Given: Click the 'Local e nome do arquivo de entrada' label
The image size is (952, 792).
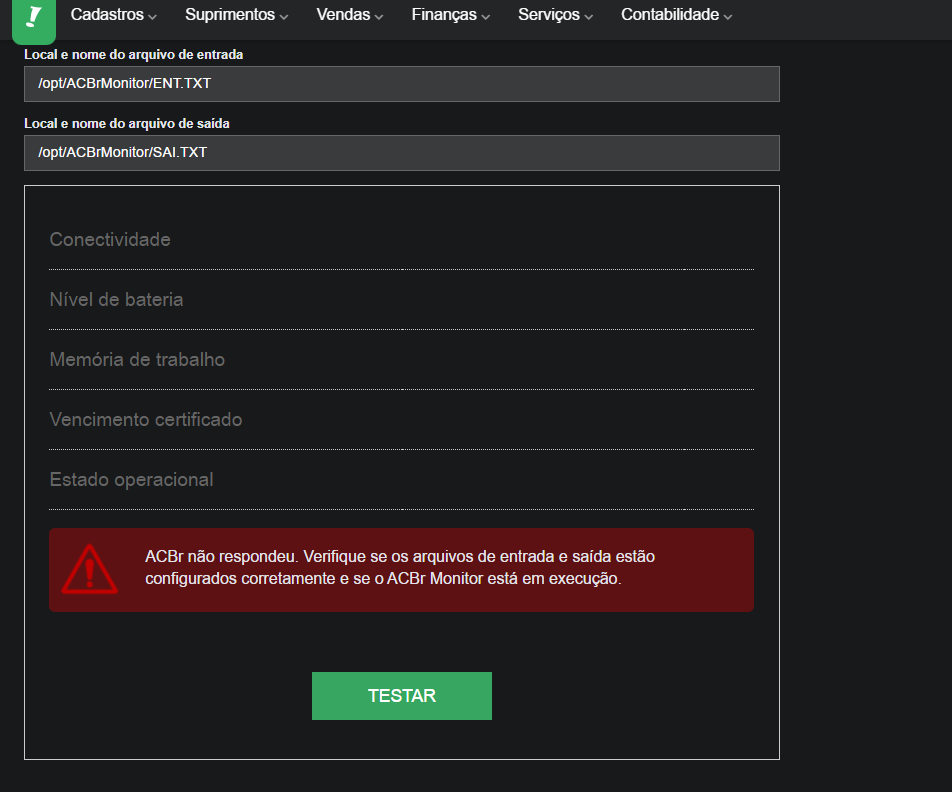Looking at the screenshot, I should [134, 55].
